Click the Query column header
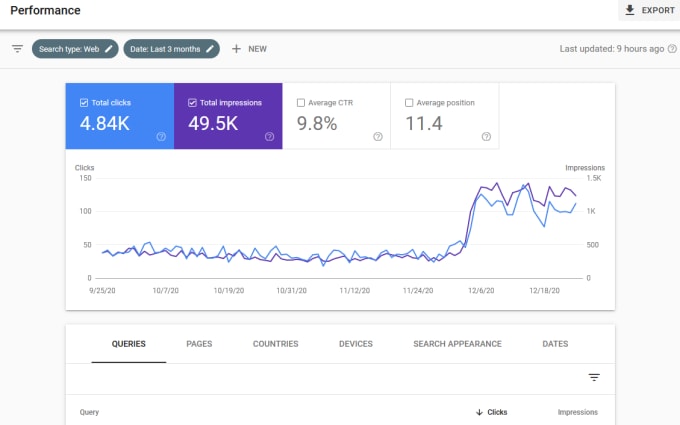Image resolution: width=680 pixels, height=425 pixels. pos(89,412)
